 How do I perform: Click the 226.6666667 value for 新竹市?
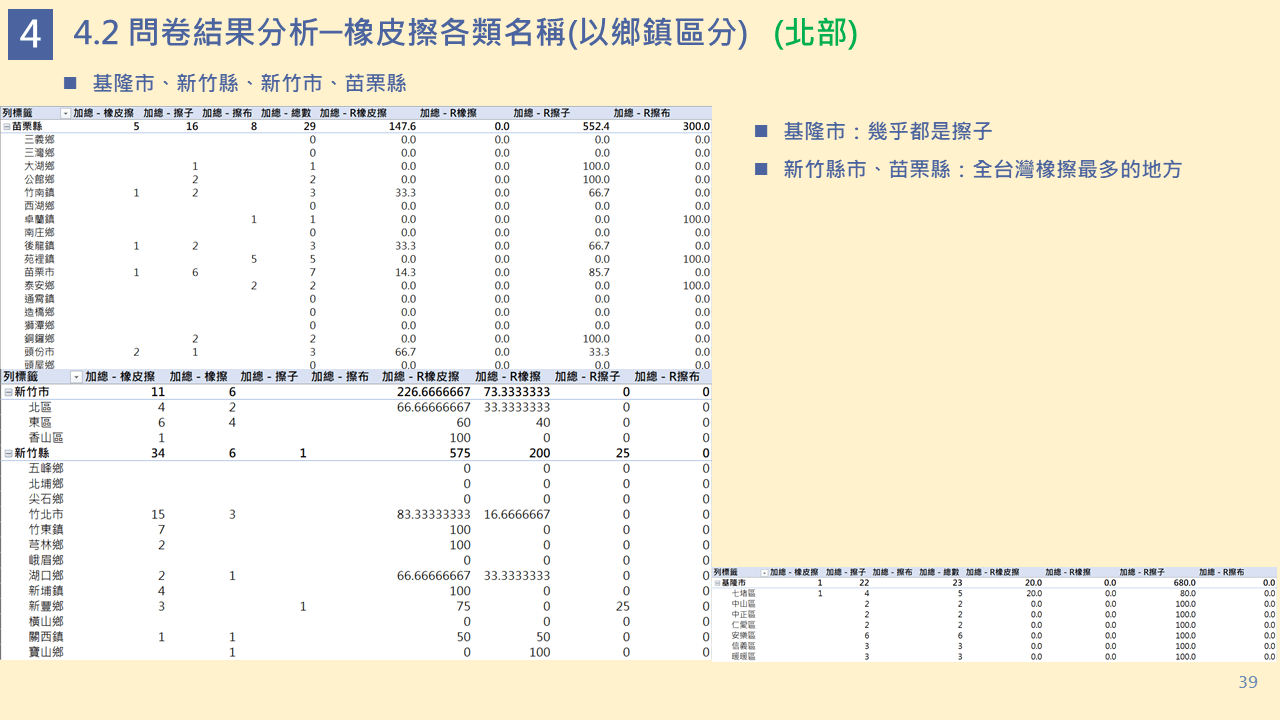coord(433,392)
